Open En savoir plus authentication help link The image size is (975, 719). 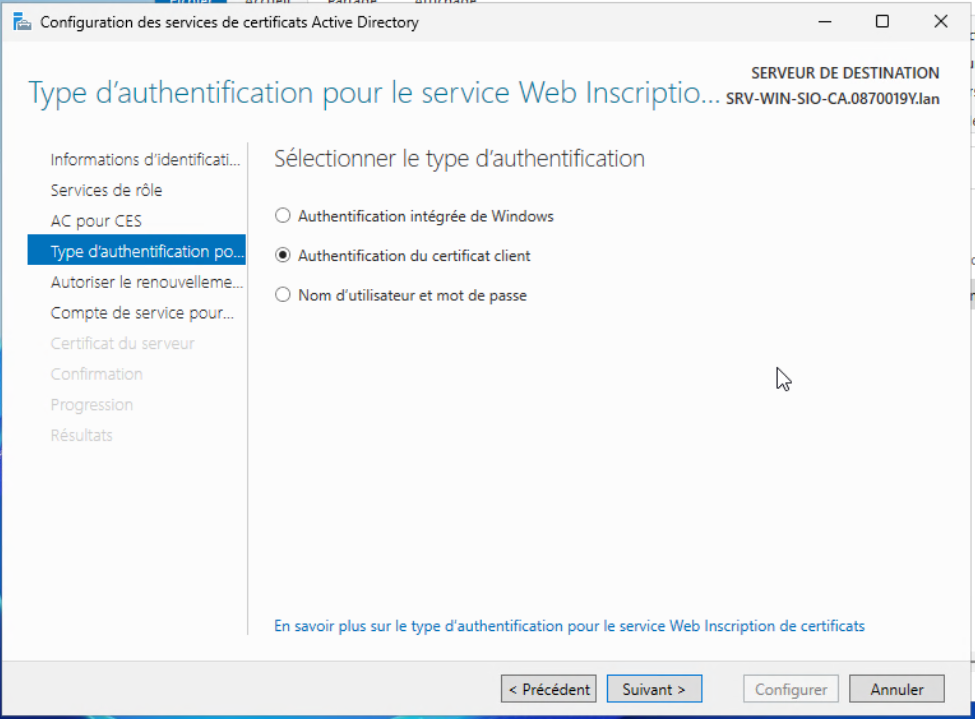(x=569, y=626)
